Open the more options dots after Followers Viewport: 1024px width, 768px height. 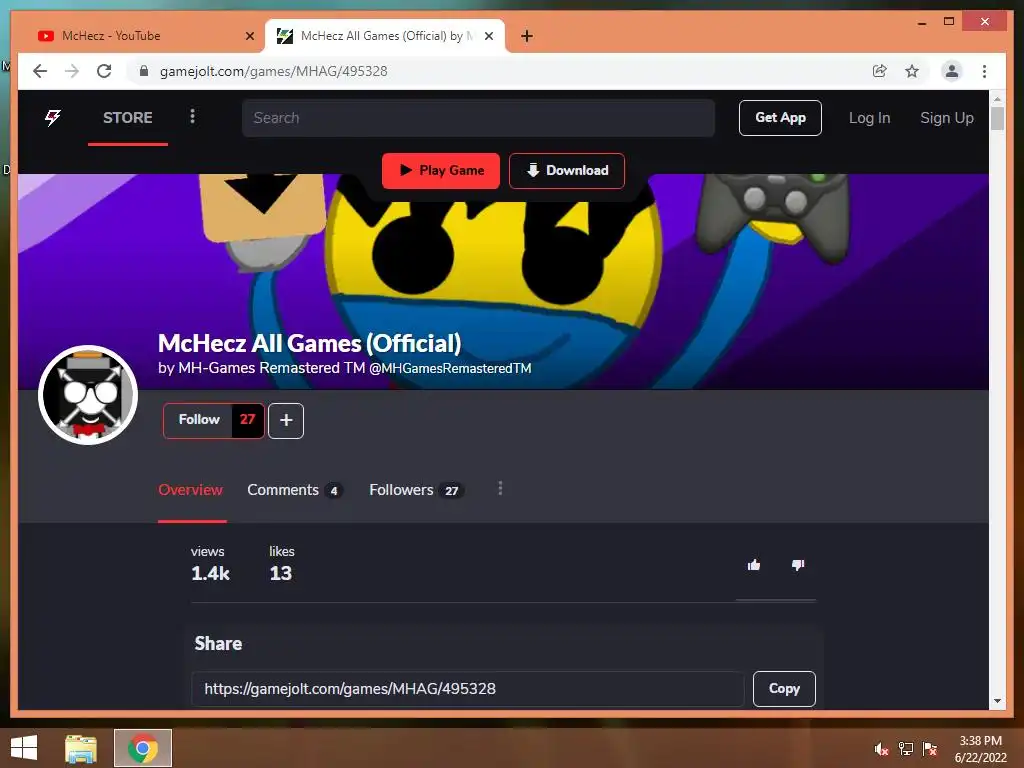(500, 488)
